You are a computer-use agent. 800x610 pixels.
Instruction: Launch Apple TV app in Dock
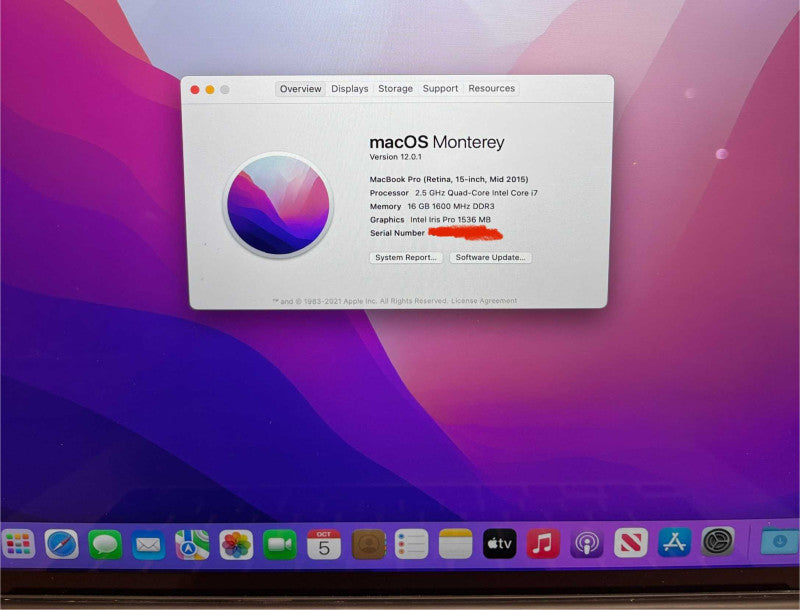point(499,543)
